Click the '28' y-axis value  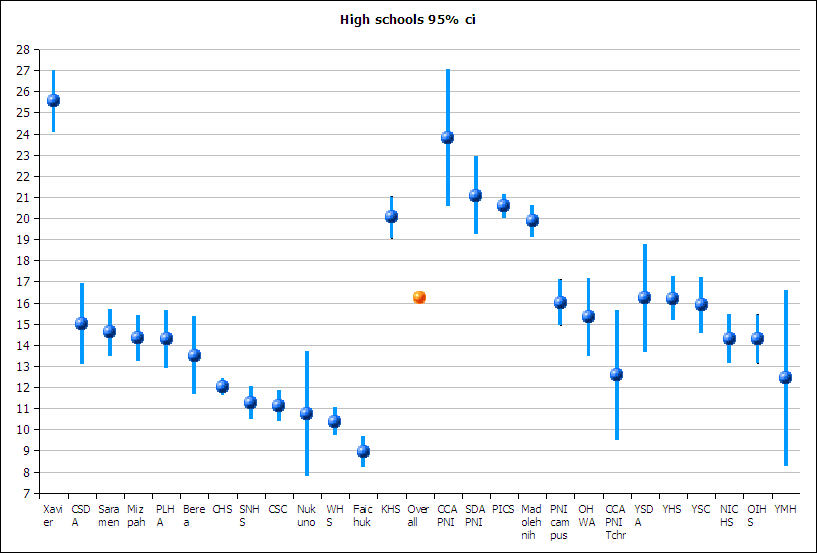(x=23, y=50)
